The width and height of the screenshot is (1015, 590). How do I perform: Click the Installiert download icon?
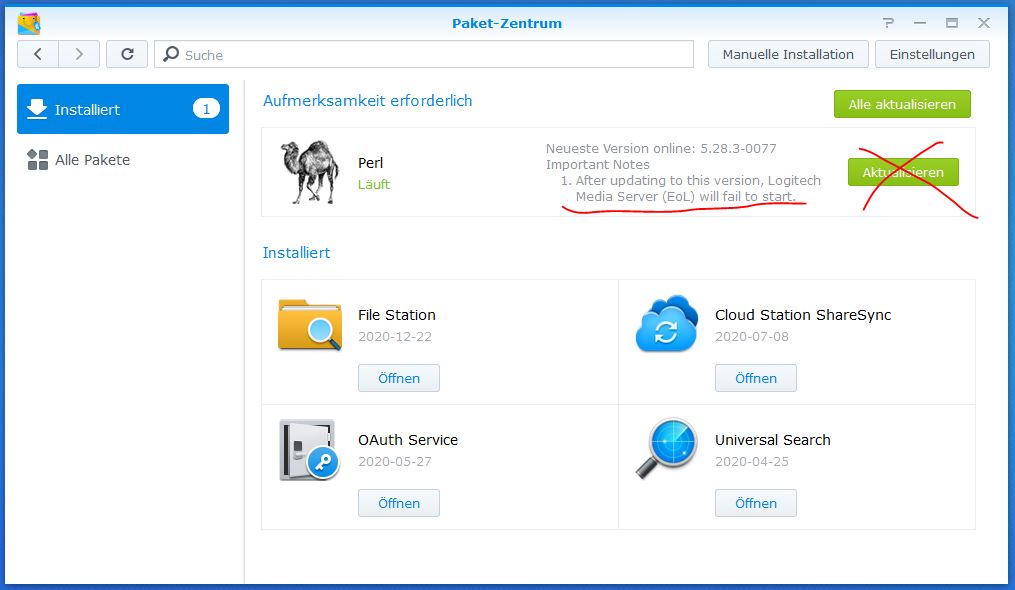point(37,109)
